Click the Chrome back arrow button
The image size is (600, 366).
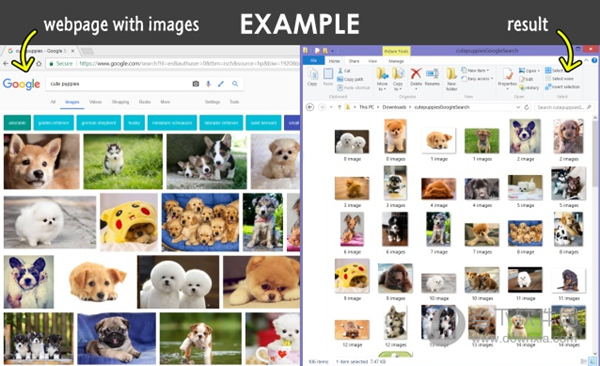click(x=6, y=64)
